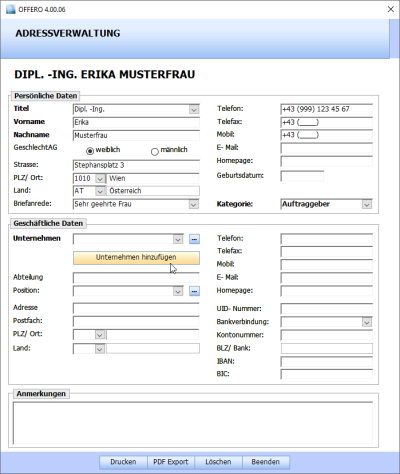Expand the personal PLZ dropdown showing 1010
The width and height of the screenshot is (400, 474).
[100, 179]
